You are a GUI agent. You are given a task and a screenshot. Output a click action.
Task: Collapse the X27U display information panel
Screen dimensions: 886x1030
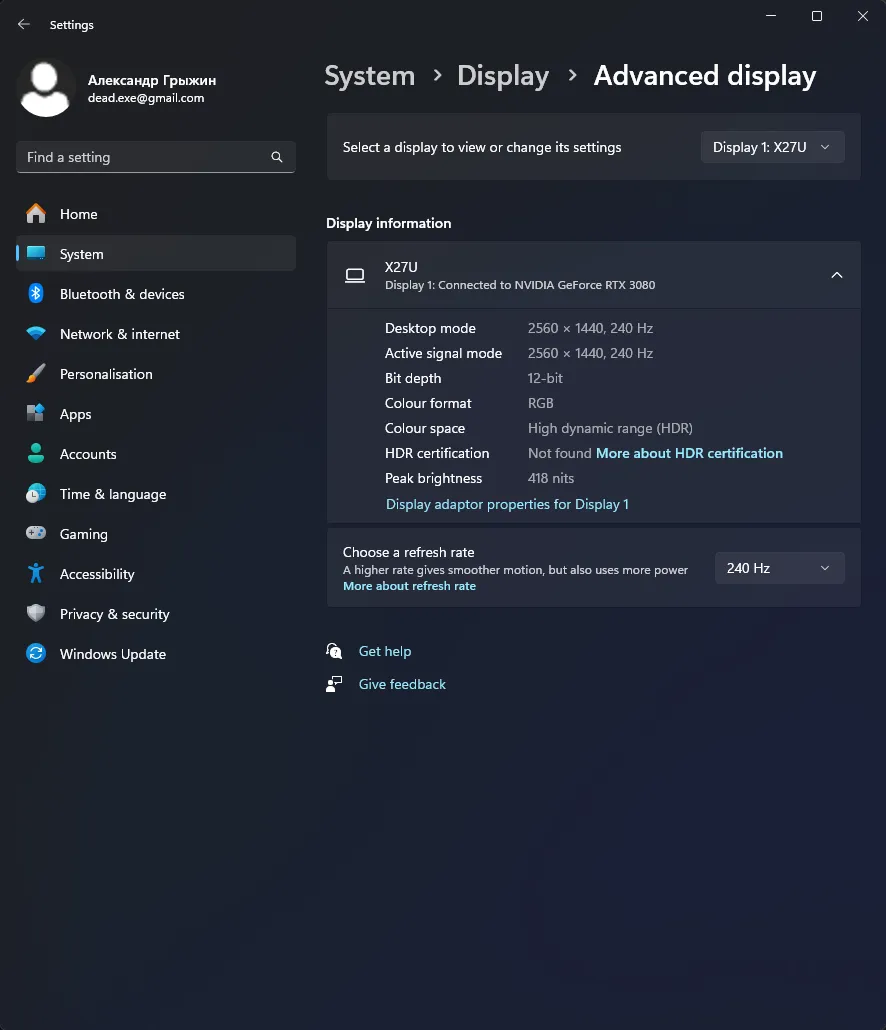click(836, 275)
